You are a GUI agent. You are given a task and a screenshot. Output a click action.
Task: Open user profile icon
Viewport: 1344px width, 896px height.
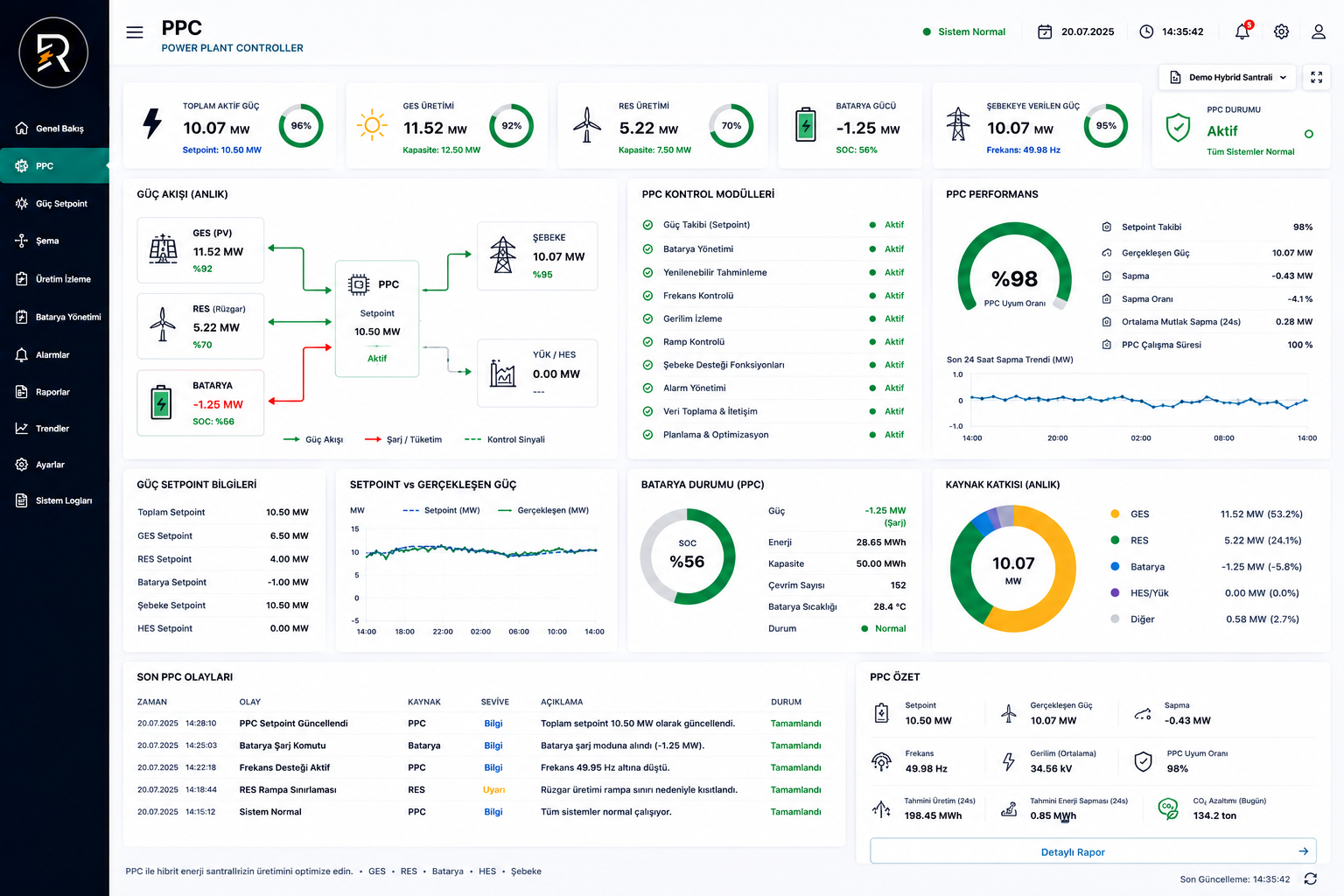[1319, 31]
